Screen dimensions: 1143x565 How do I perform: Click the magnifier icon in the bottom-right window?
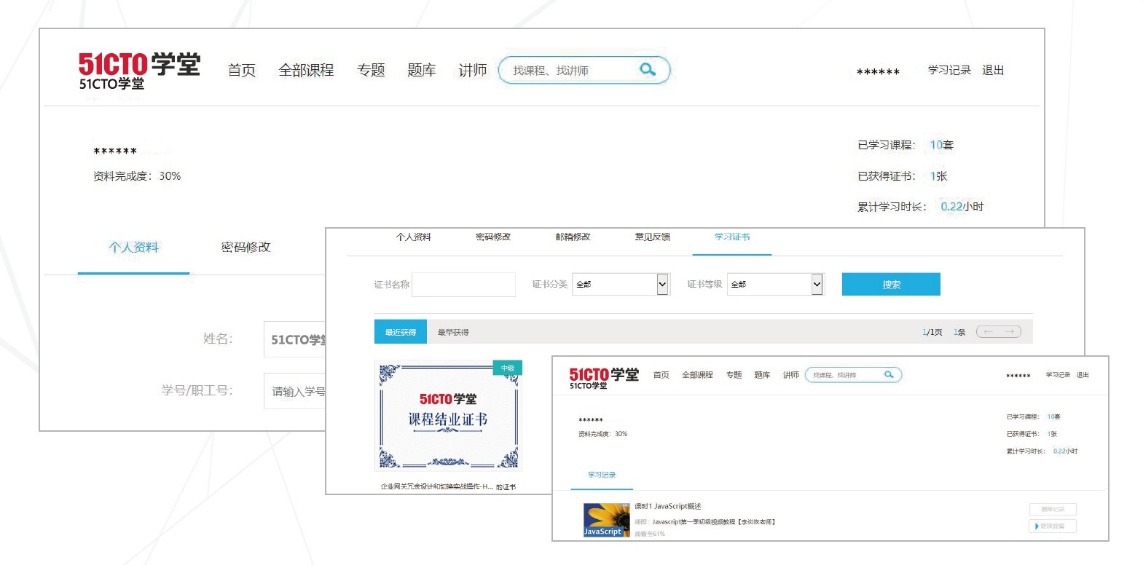887,374
